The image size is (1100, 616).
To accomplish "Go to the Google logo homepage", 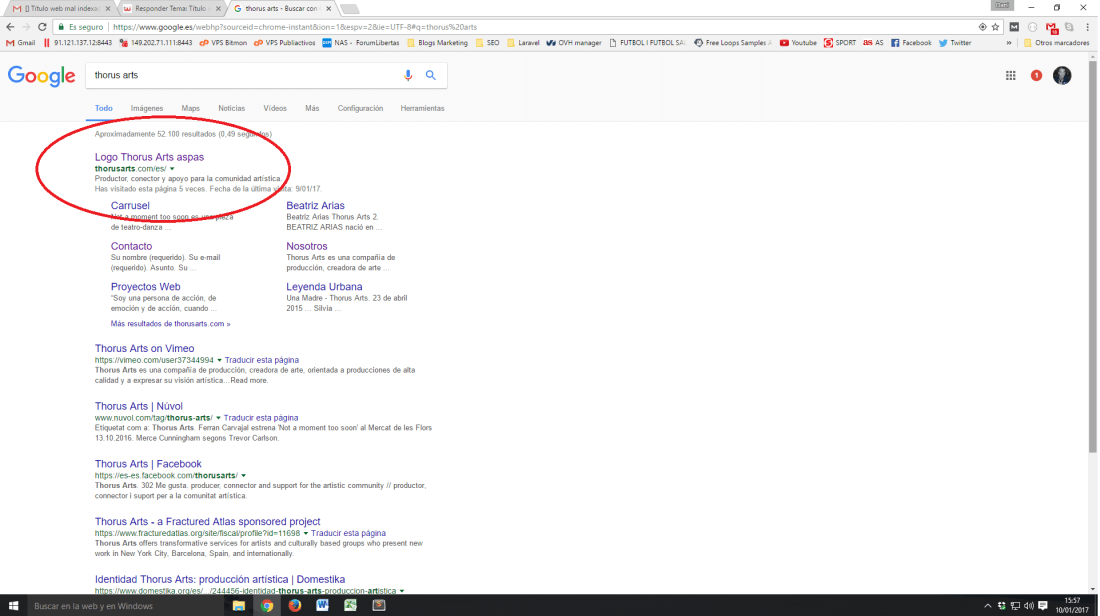I will [41, 75].
